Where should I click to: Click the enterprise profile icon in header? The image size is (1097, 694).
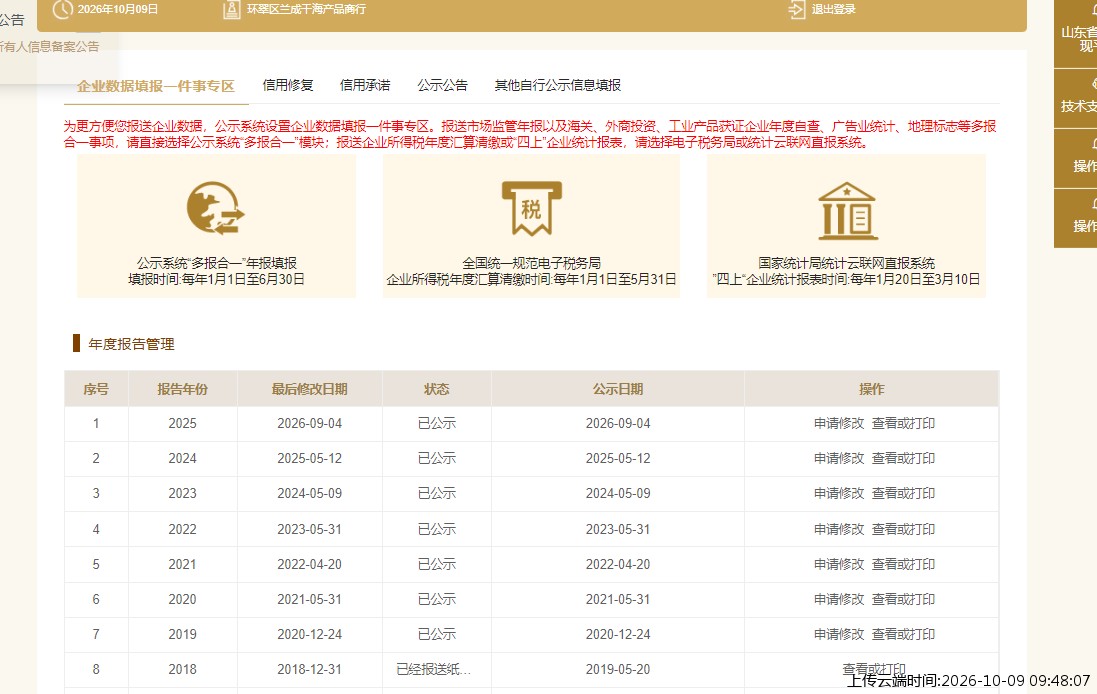click(x=232, y=10)
